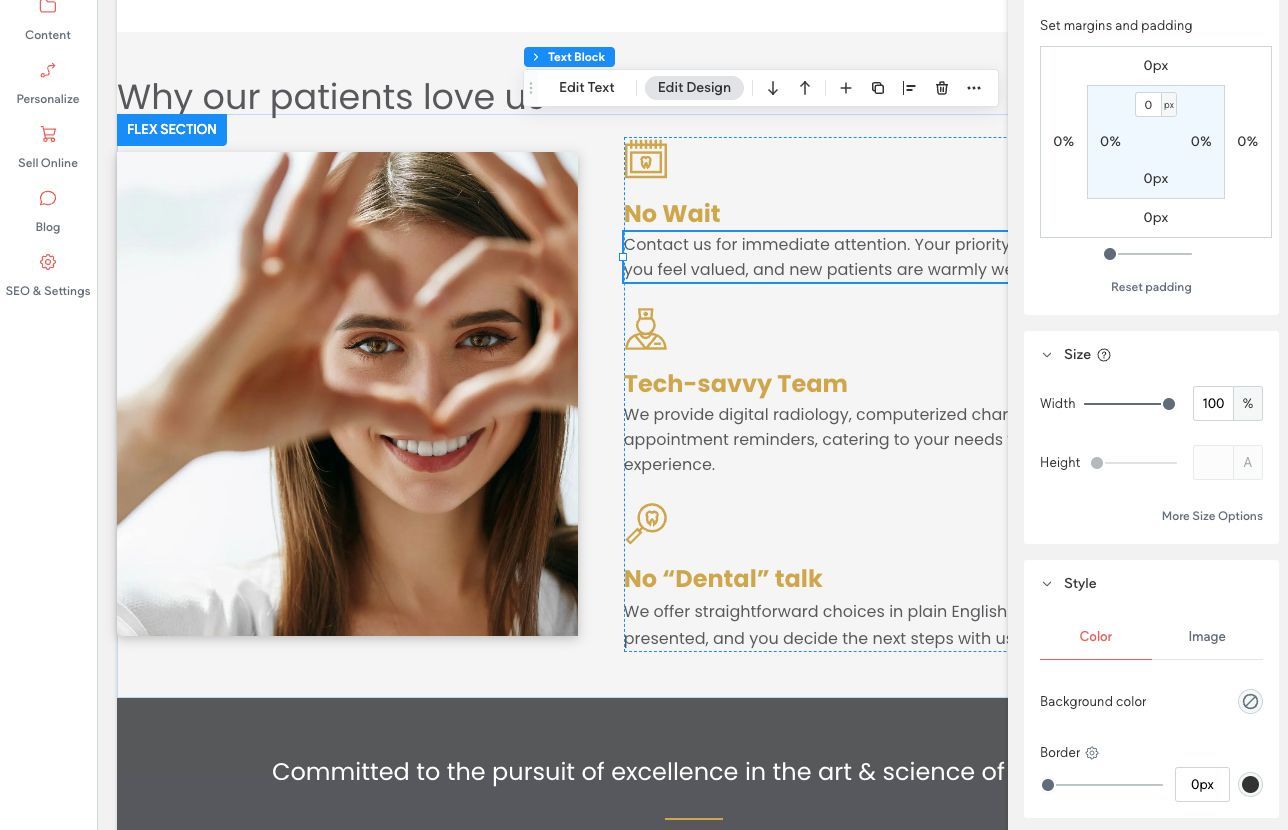This screenshot has height=830, width=1288.
Task: Duplicate the selected text block
Action: coord(878,88)
